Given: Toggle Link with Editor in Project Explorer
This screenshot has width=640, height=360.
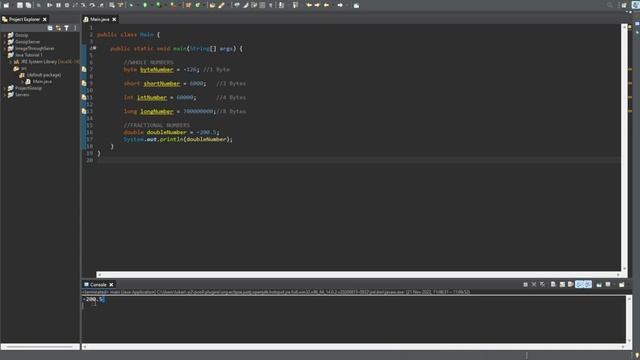Looking at the screenshot, I should click(x=58, y=28).
